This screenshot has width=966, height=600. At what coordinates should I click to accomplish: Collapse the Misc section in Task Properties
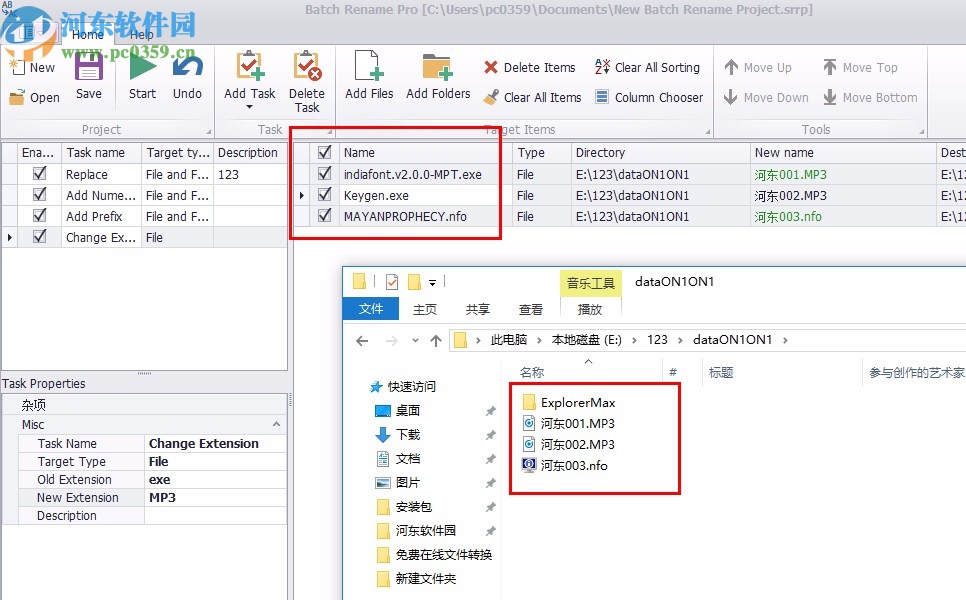click(277, 424)
